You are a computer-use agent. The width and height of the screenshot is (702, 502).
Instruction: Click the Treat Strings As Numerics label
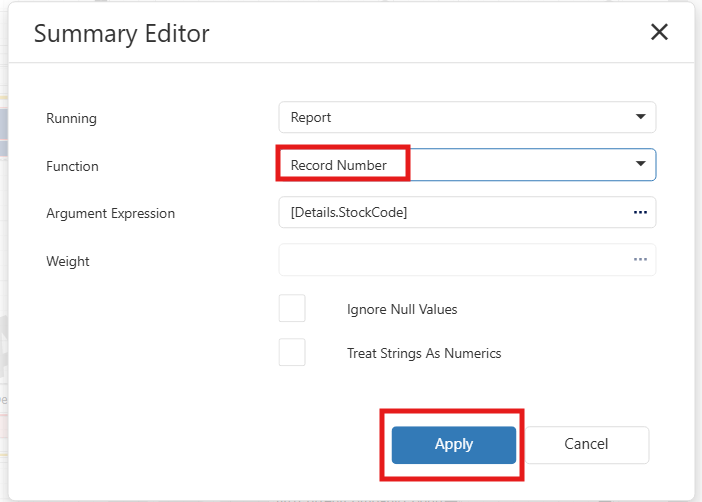[424, 353]
